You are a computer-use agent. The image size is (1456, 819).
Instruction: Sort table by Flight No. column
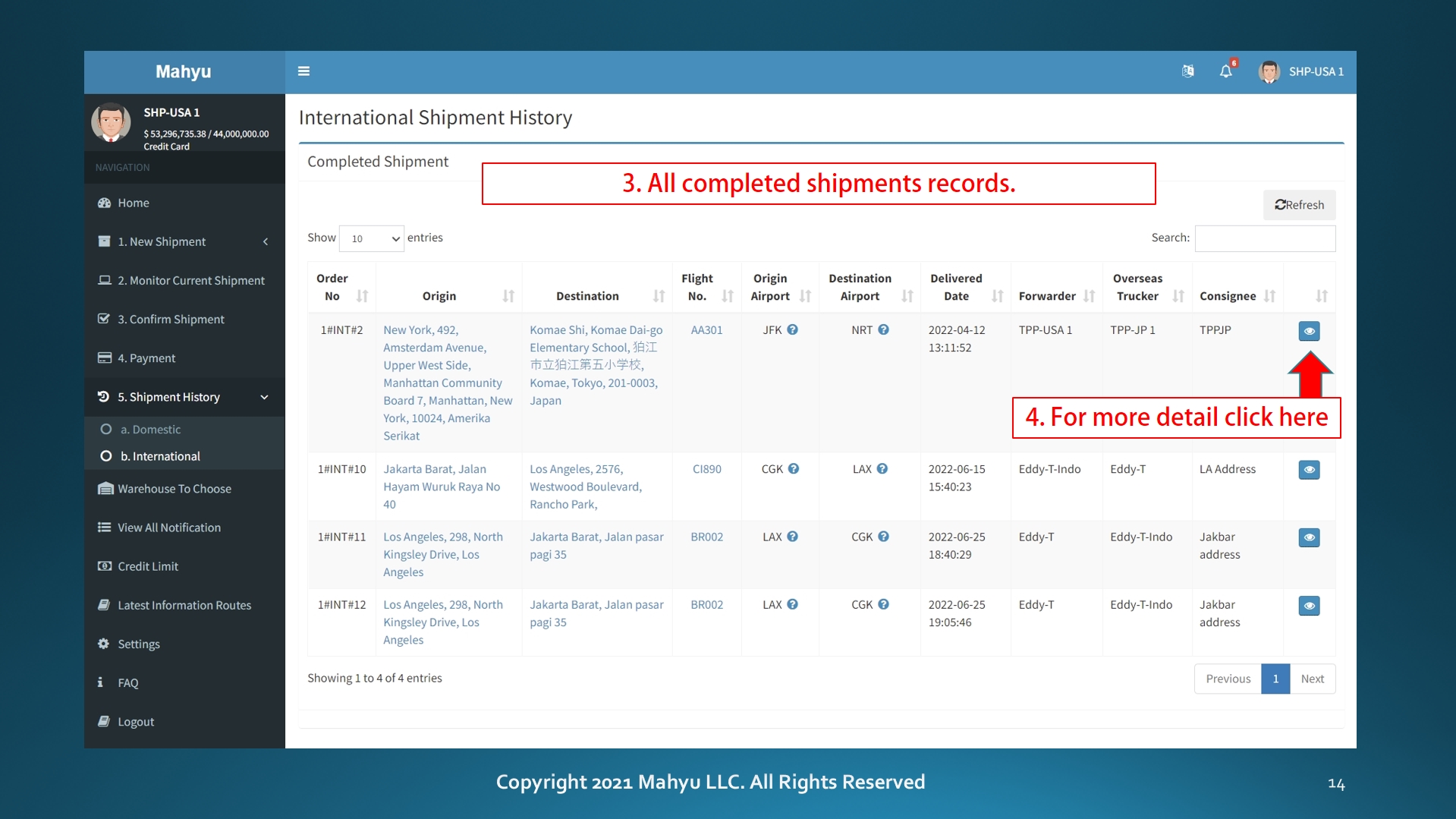[706, 287]
